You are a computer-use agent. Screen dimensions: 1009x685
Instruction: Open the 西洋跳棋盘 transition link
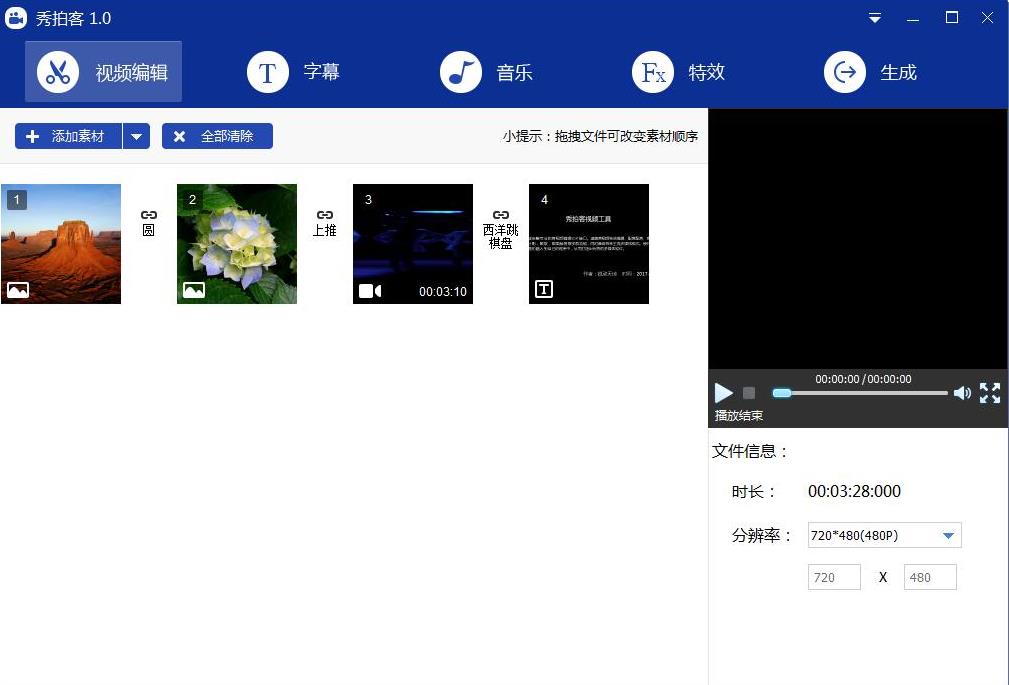tap(501, 215)
